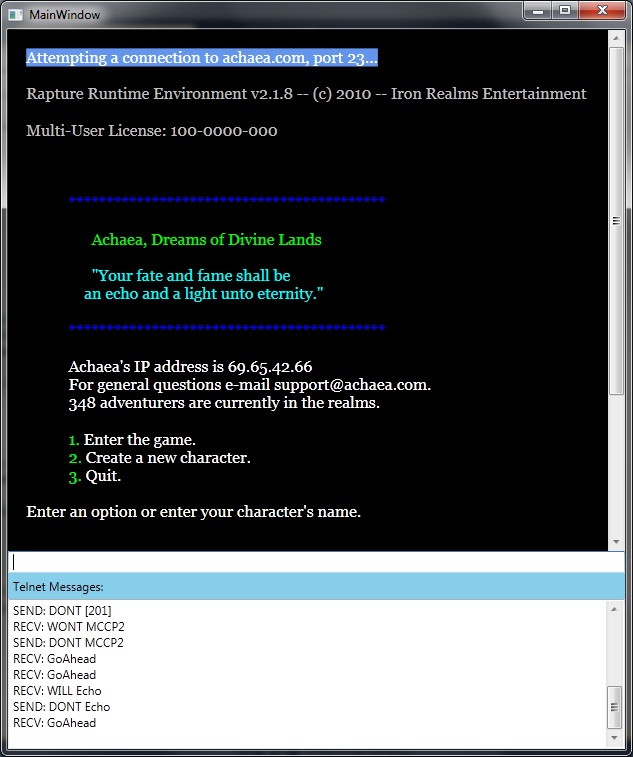Click '348 adventurers are currently' line
This screenshot has width=633, height=757.
click(224, 403)
